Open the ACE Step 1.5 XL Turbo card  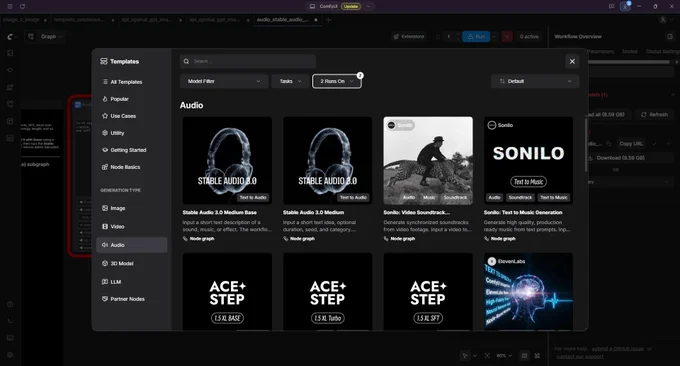click(327, 291)
